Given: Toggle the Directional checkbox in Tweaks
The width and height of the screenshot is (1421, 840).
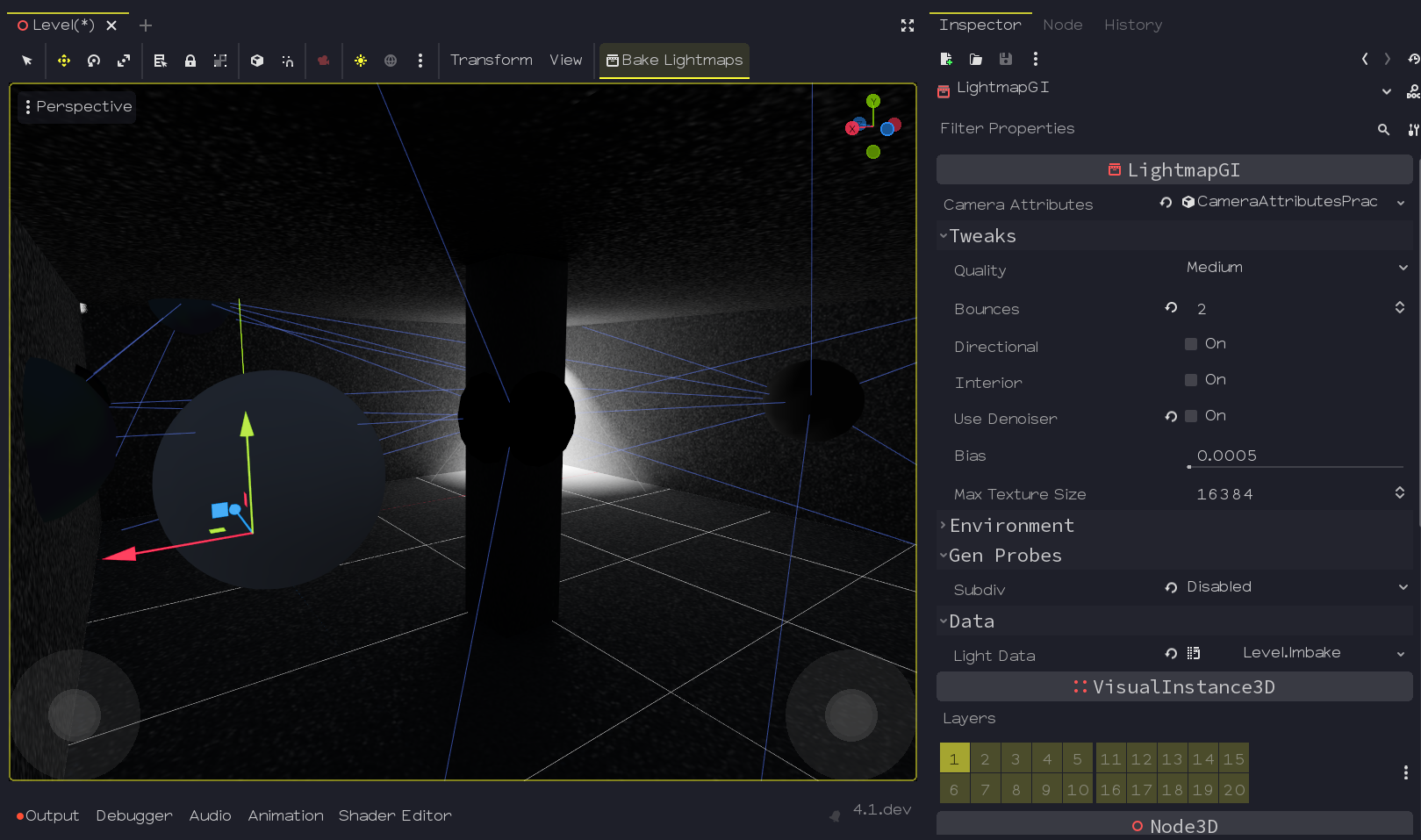Looking at the screenshot, I should (1190, 344).
